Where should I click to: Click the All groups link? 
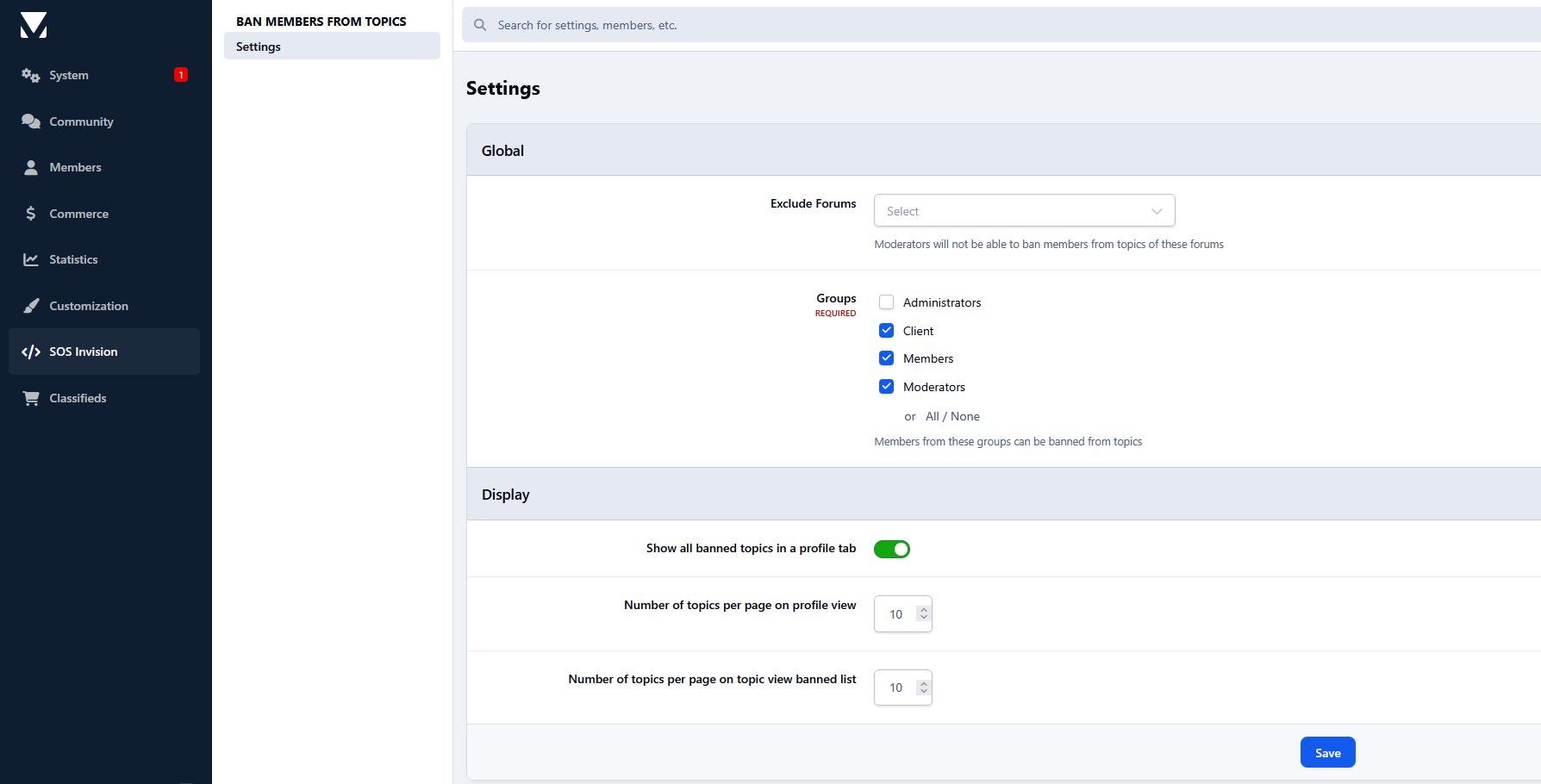[x=933, y=416]
